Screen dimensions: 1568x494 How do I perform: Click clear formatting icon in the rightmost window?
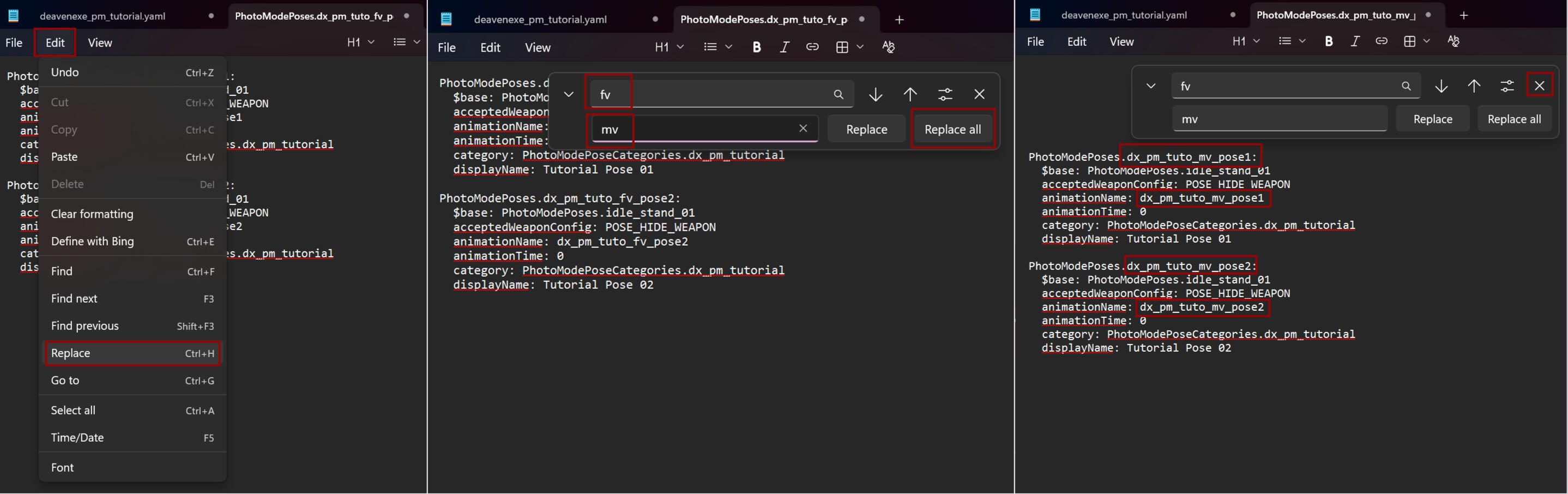(x=1454, y=41)
